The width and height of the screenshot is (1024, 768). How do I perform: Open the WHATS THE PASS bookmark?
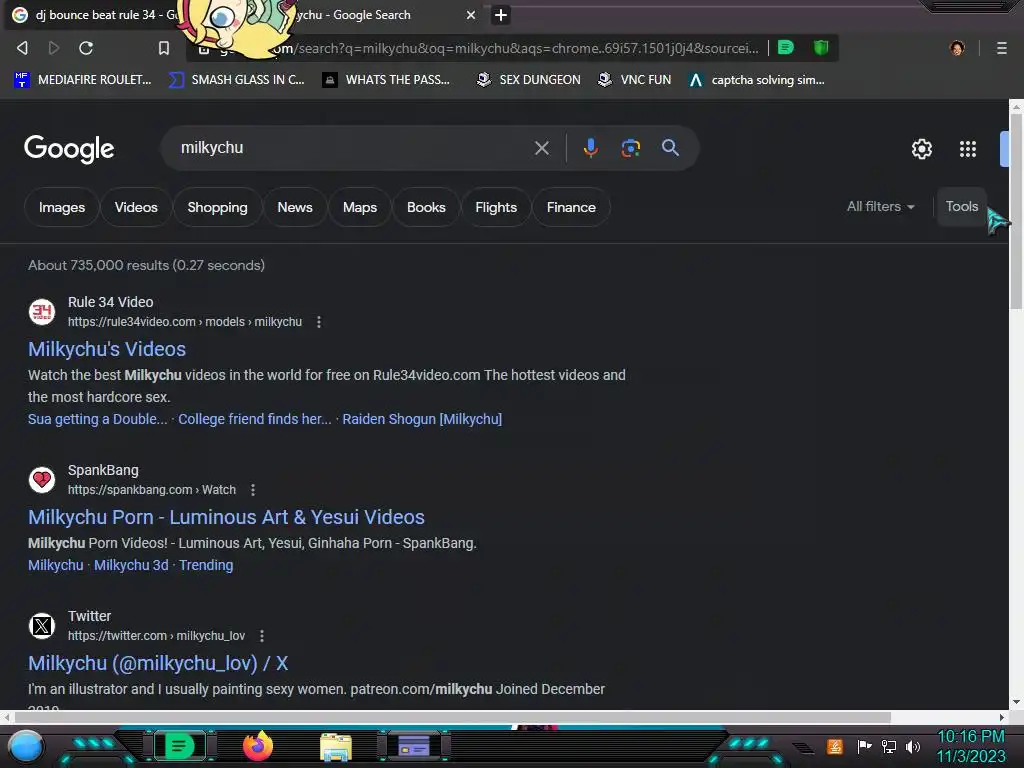pyautogui.click(x=386, y=80)
